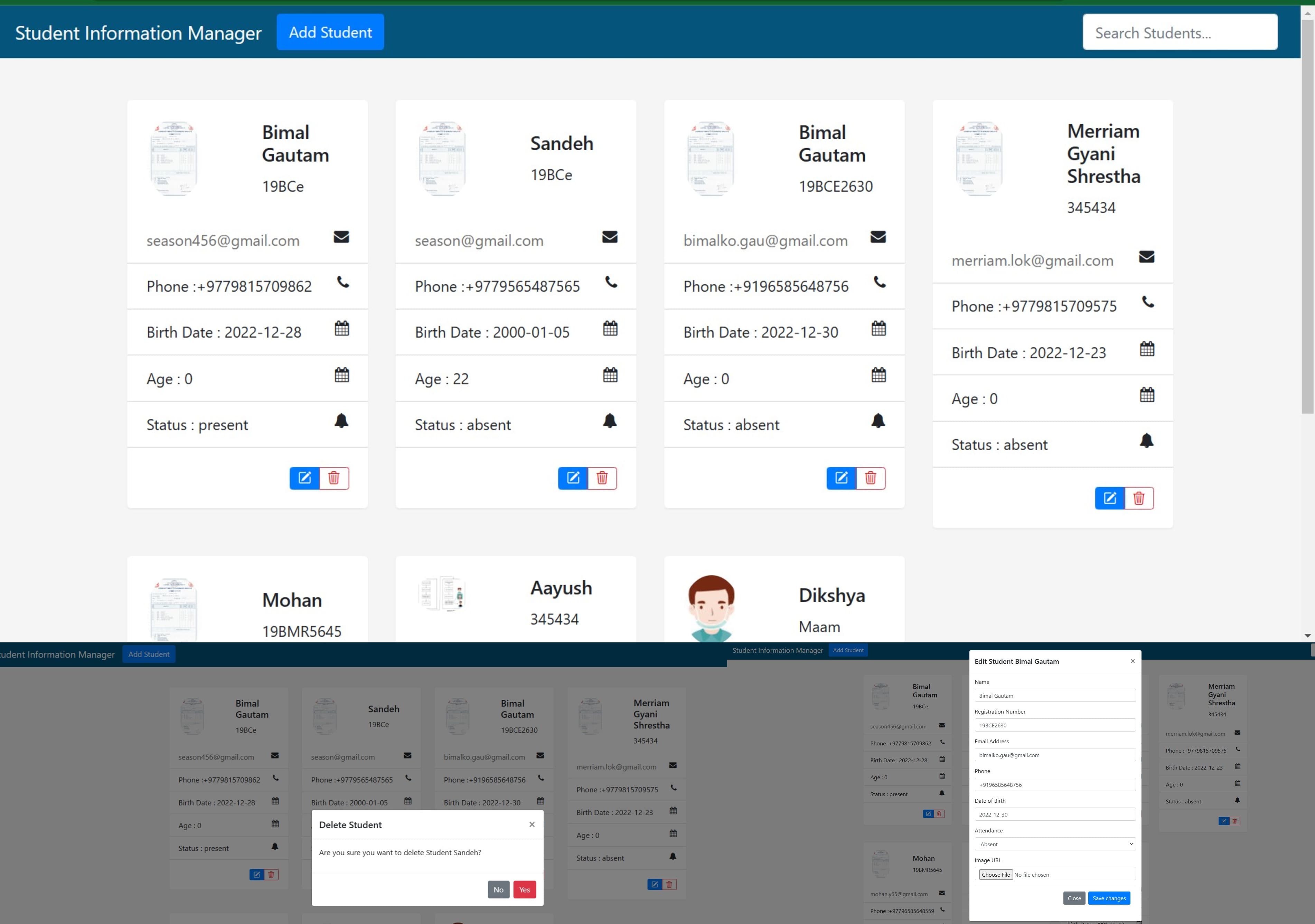The height and width of the screenshot is (924, 1315).
Task: Click envelope icon beside season@gmail.com
Action: [x=609, y=237]
